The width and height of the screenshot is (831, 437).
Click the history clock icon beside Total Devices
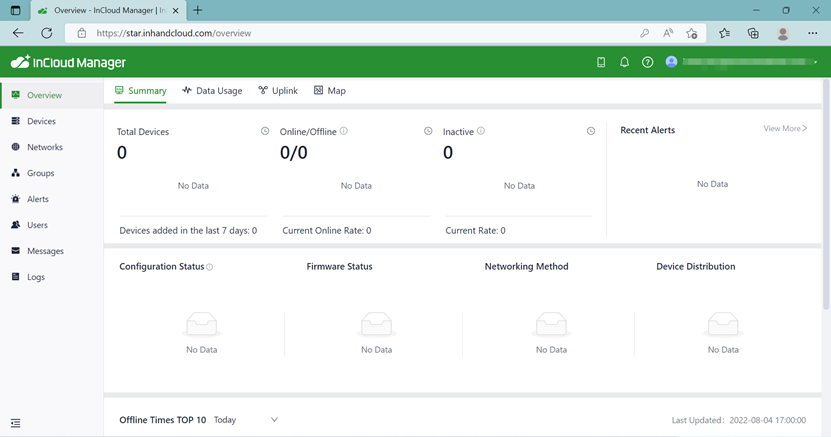265,131
